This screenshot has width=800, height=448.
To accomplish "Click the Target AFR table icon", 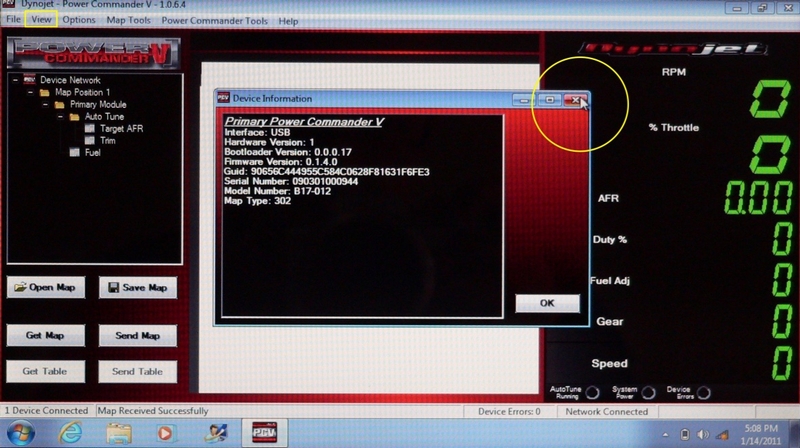I will coord(90,129).
